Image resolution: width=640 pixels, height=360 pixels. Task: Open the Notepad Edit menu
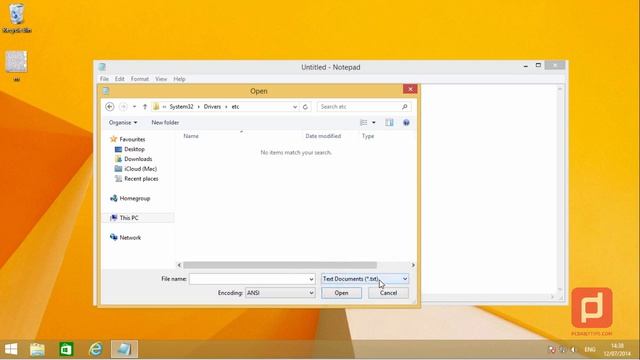[120, 79]
